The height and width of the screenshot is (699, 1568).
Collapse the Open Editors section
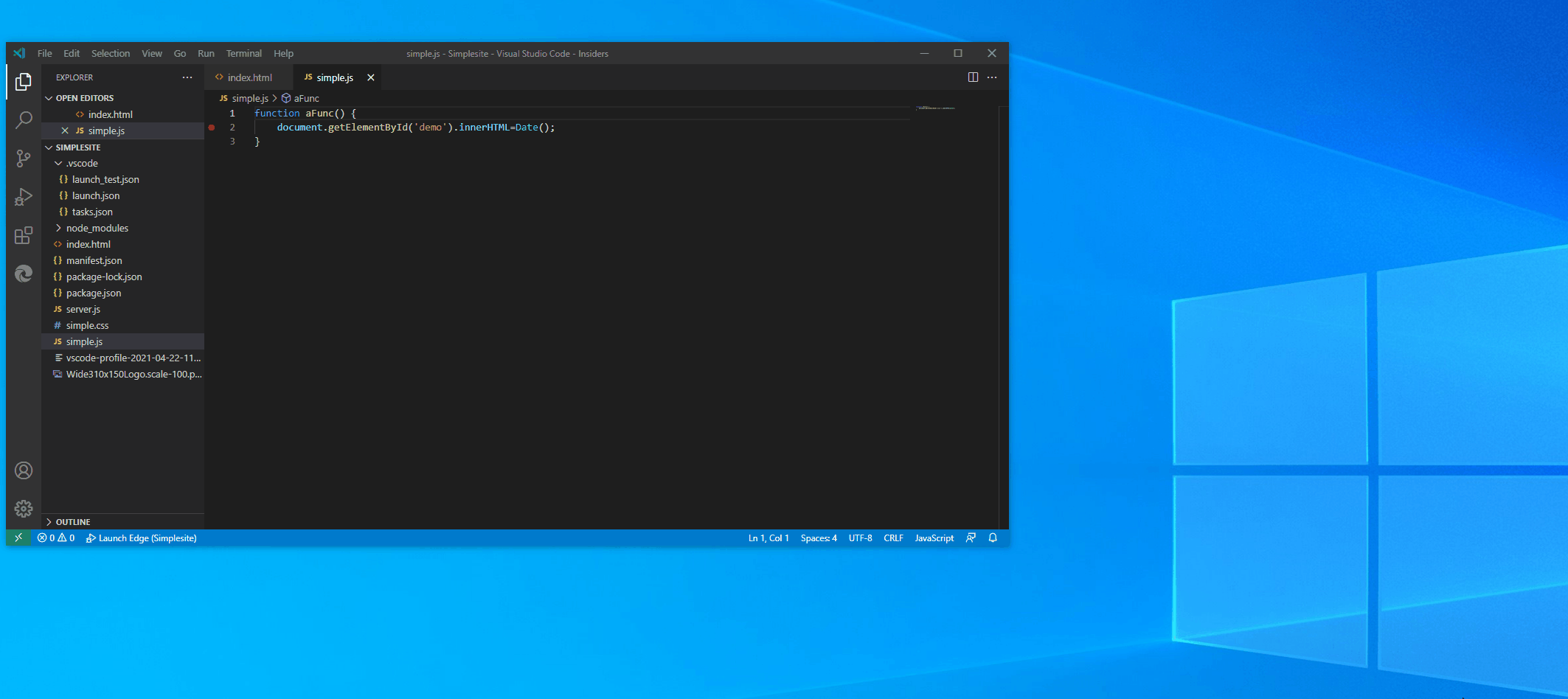(x=49, y=98)
